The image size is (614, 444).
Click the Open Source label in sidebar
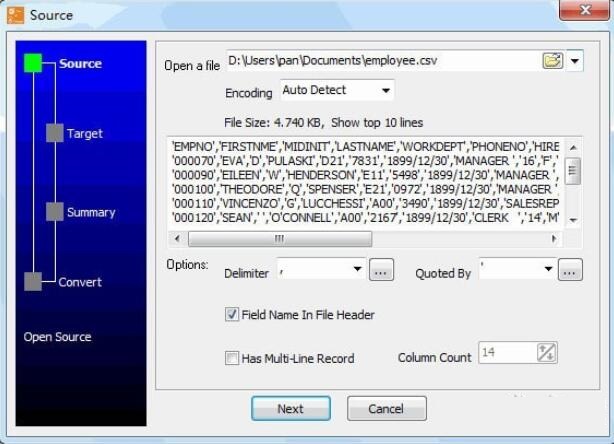(57, 337)
